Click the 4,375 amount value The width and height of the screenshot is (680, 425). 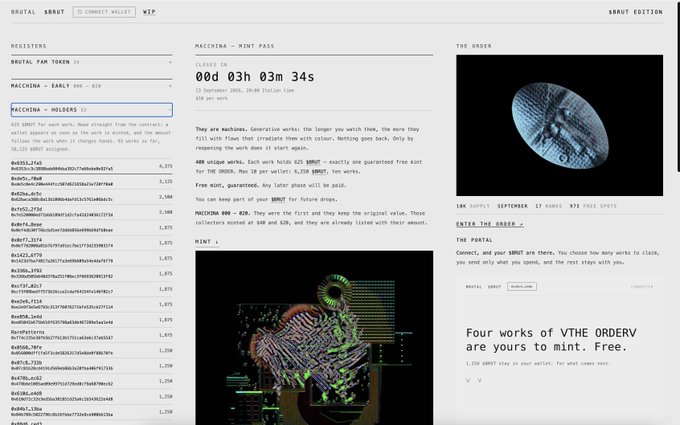click(166, 166)
